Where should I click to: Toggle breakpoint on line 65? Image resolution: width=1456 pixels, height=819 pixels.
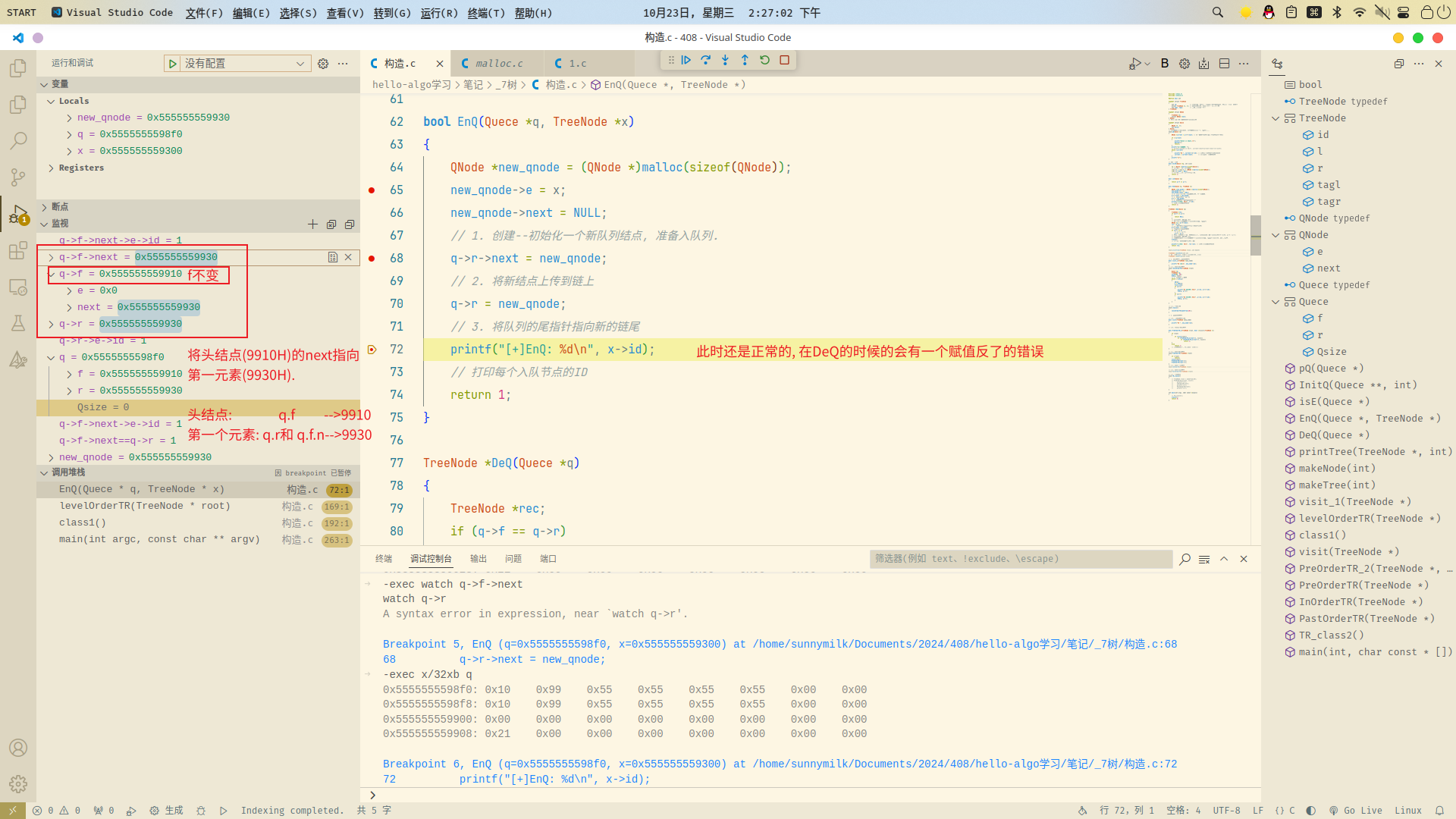point(372,190)
